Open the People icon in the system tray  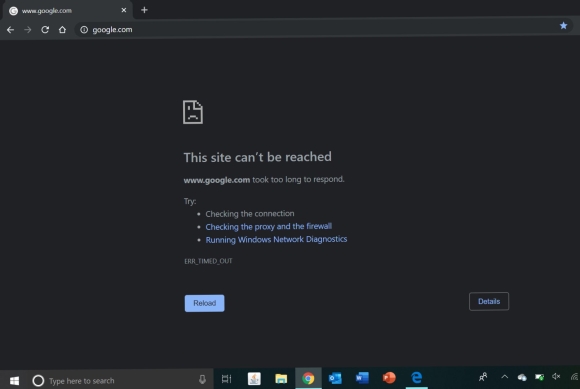[483, 377]
